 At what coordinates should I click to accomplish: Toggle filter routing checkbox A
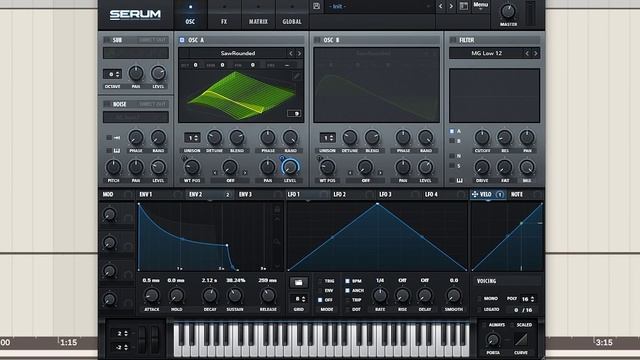(x=452, y=131)
